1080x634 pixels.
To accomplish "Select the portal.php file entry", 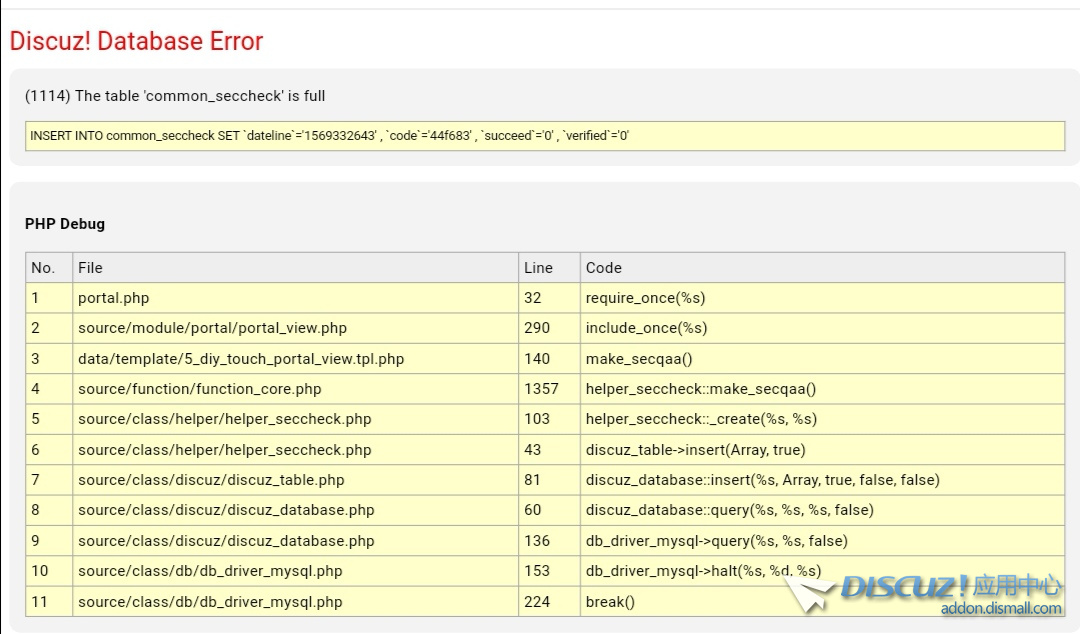I will 113,298.
